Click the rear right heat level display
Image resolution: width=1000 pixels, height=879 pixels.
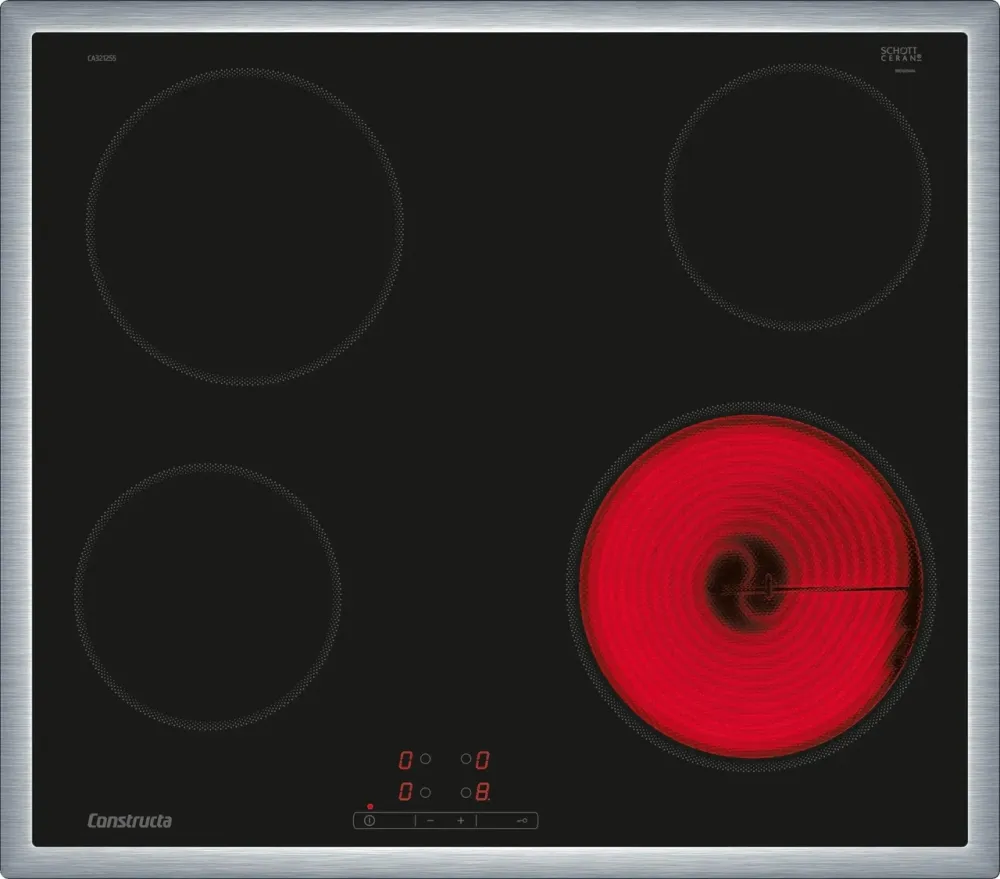tap(482, 759)
